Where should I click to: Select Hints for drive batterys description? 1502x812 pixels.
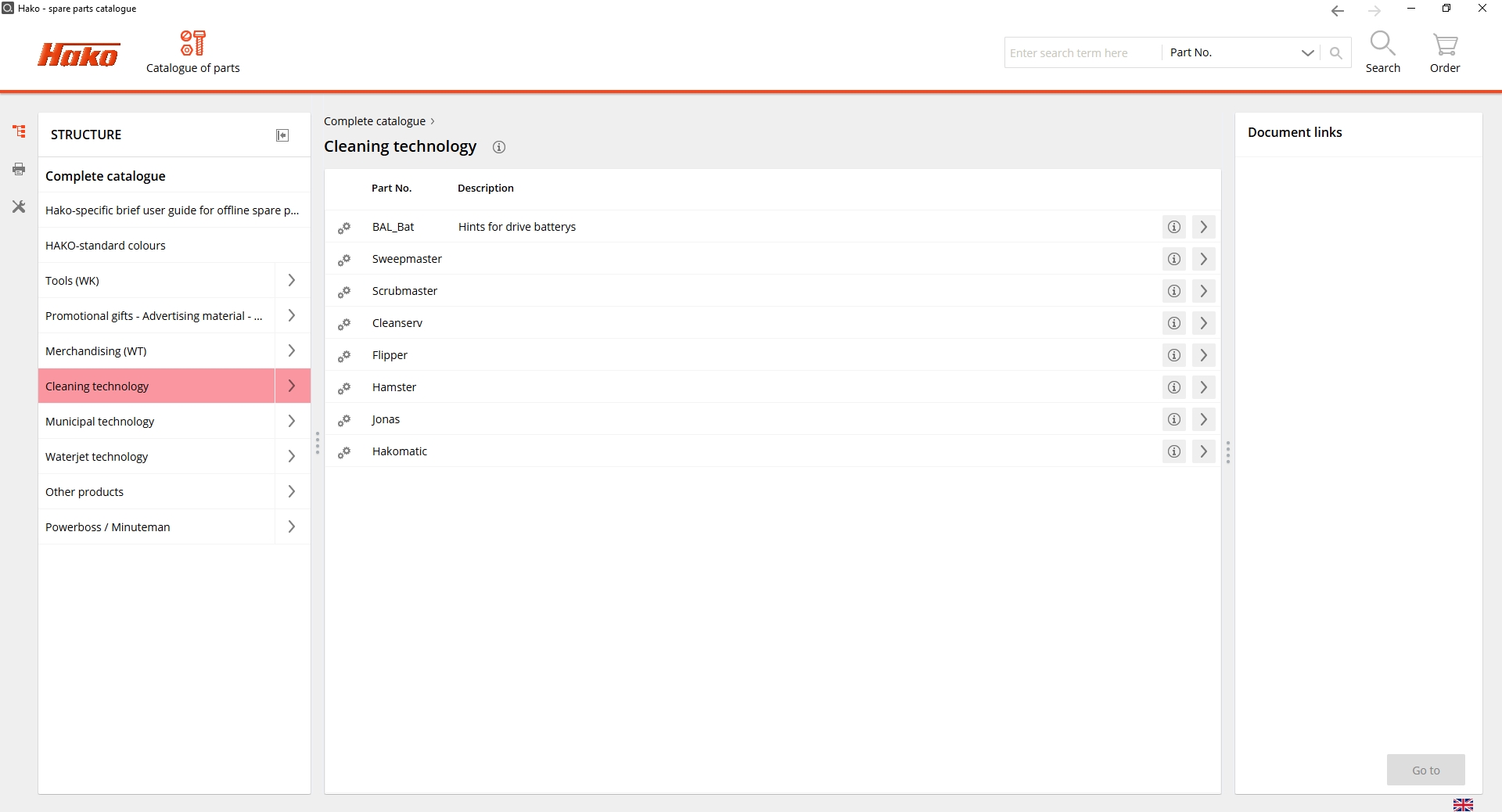point(517,227)
